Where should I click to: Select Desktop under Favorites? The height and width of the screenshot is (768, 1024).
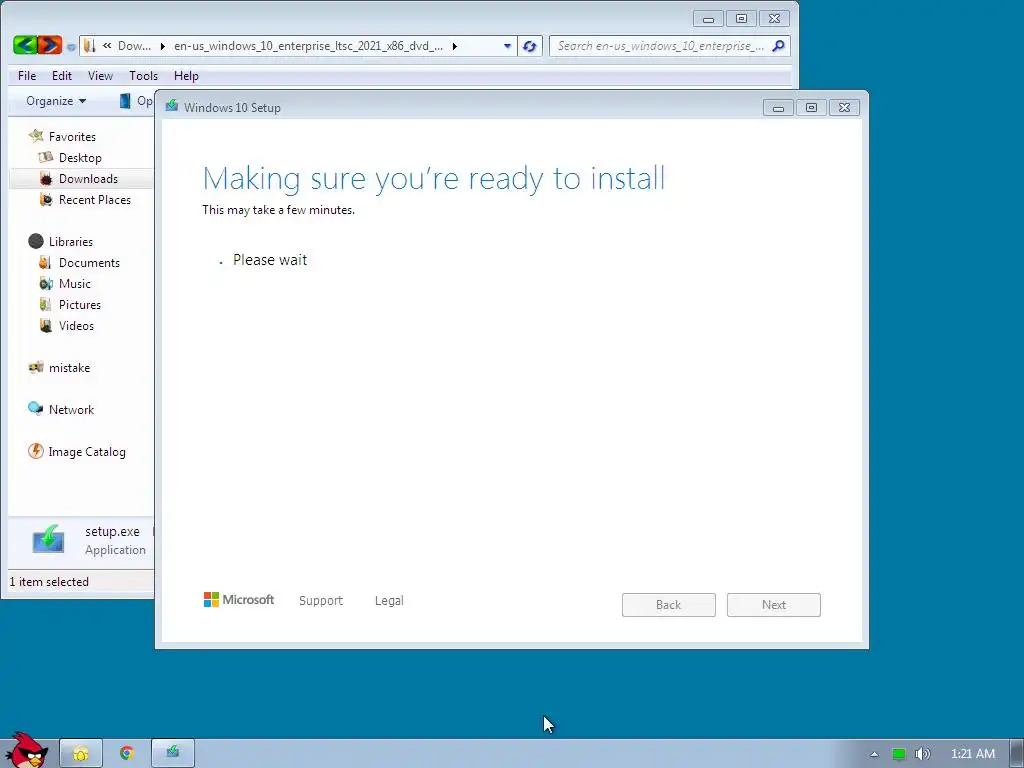[x=80, y=157]
